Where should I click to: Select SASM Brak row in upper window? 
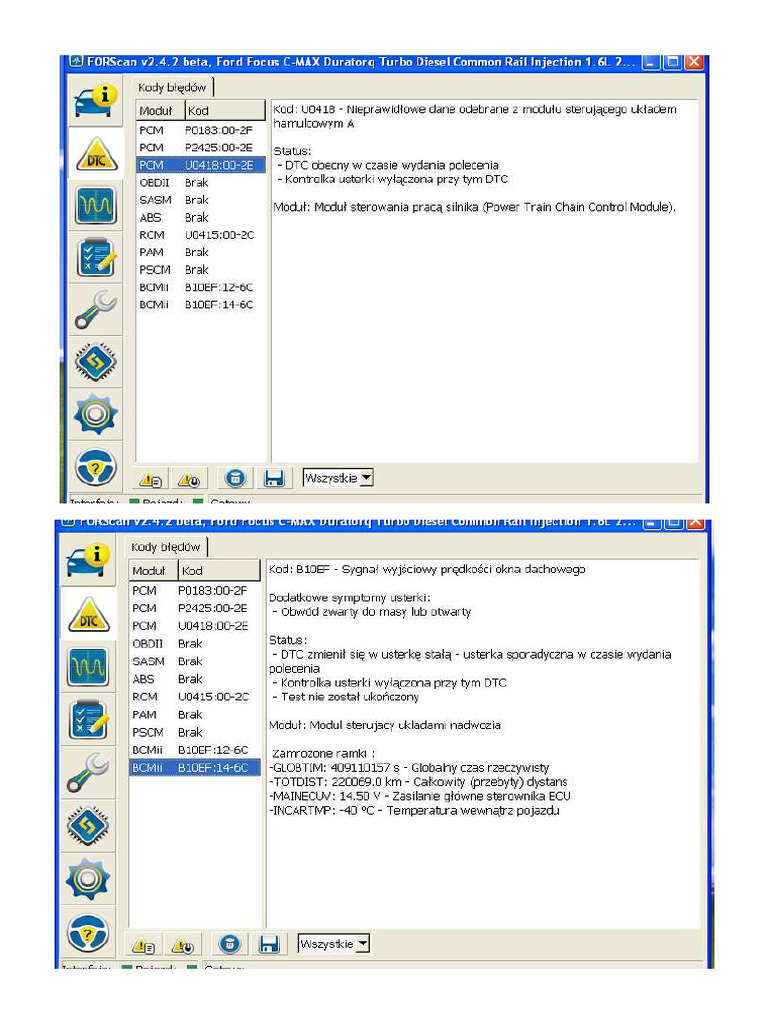click(201, 200)
